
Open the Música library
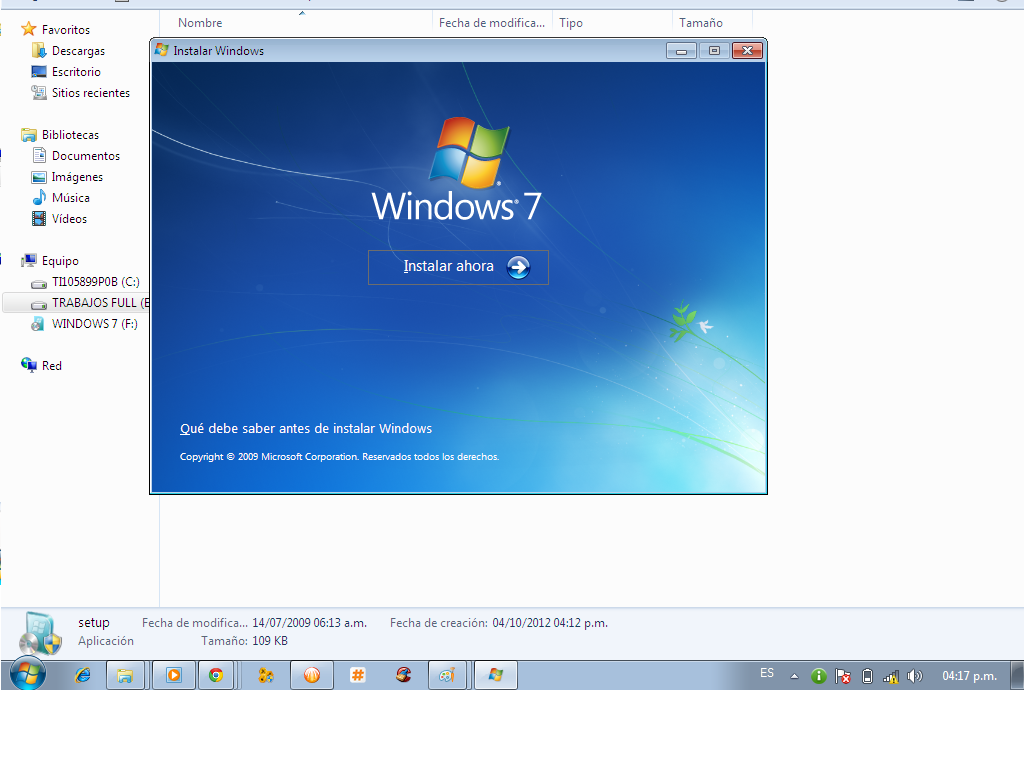[x=71, y=198]
